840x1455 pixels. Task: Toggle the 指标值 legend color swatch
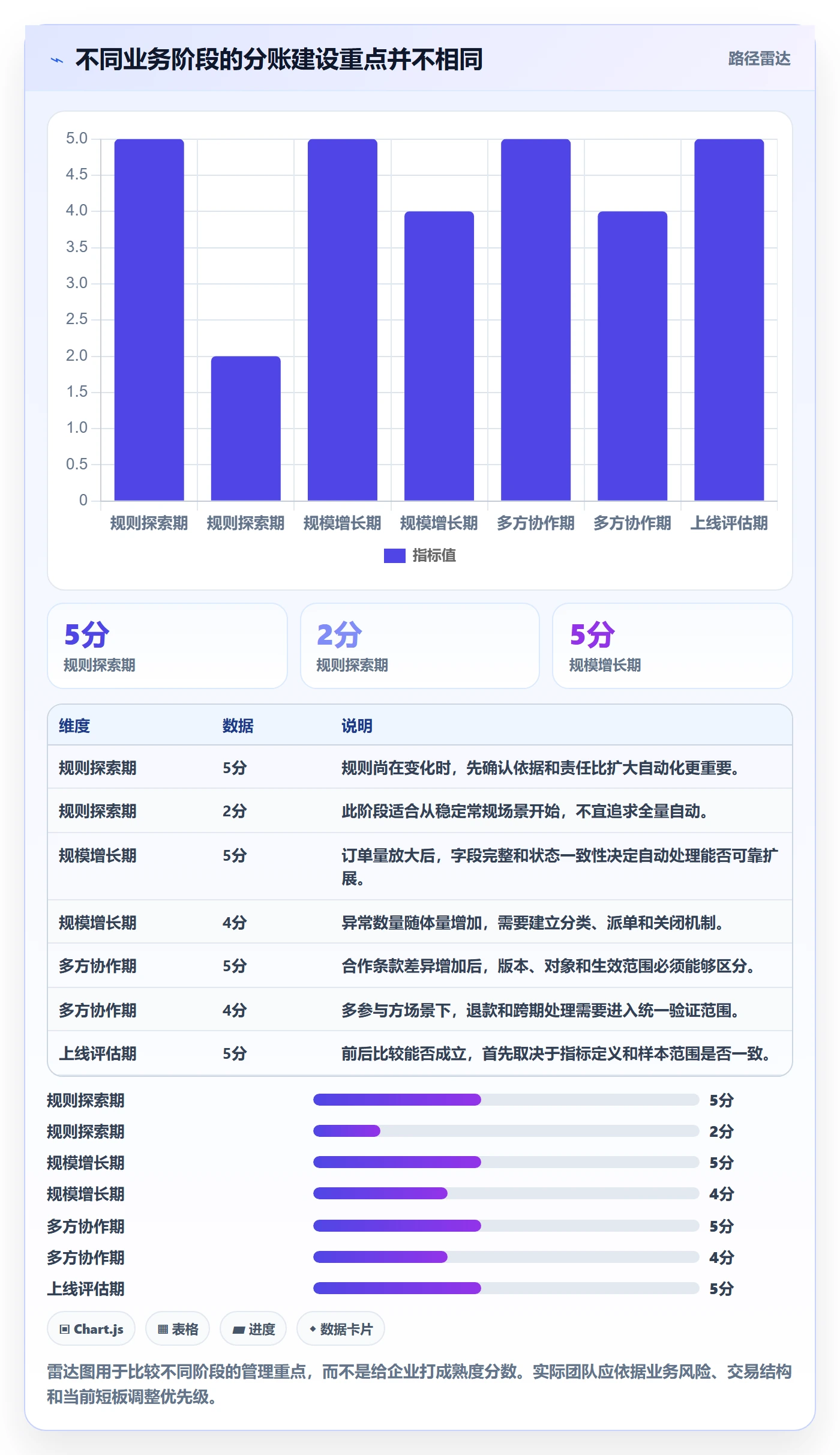click(394, 556)
